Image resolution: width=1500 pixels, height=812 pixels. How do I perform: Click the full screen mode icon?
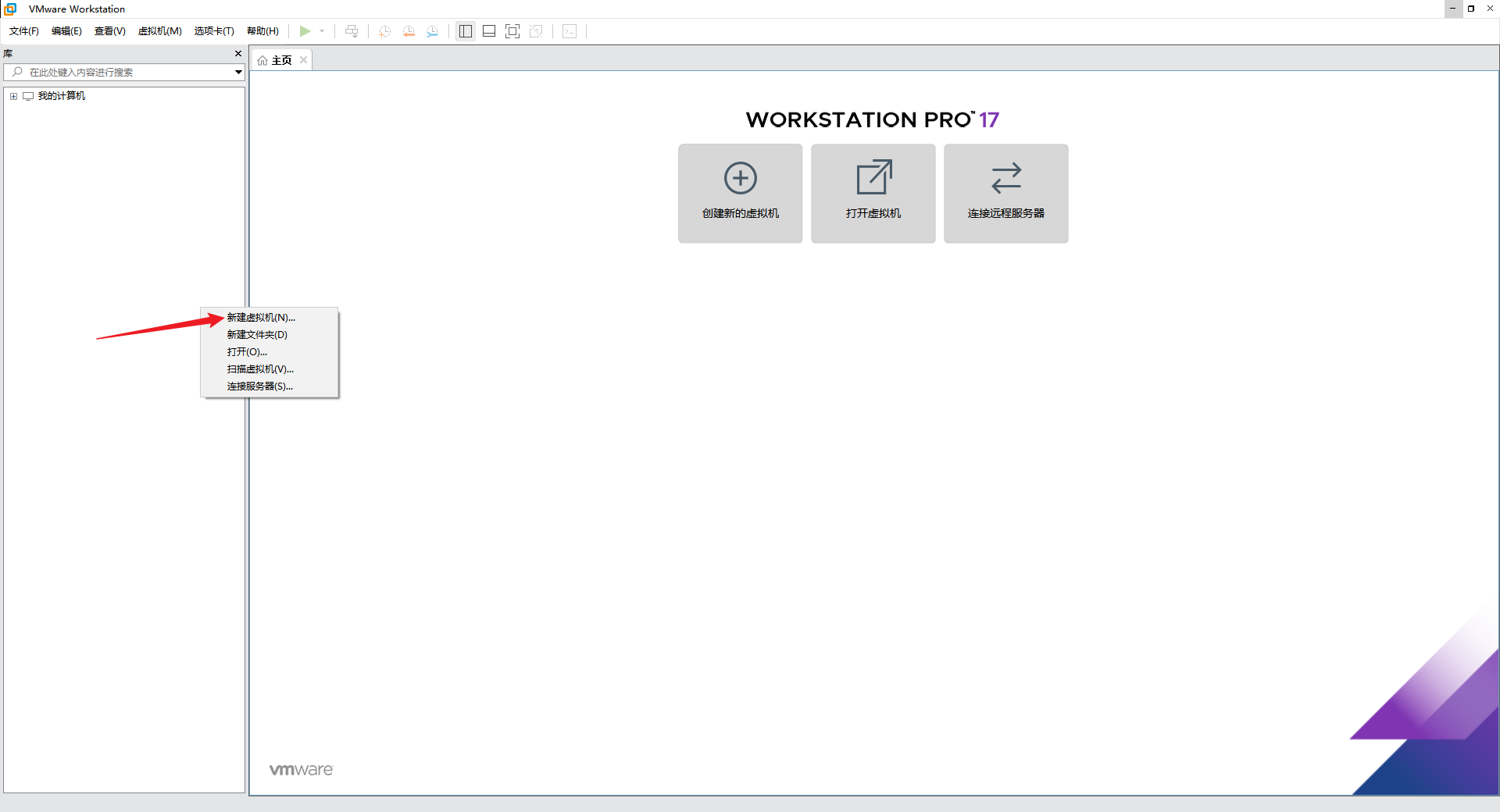click(x=512, y=31)
